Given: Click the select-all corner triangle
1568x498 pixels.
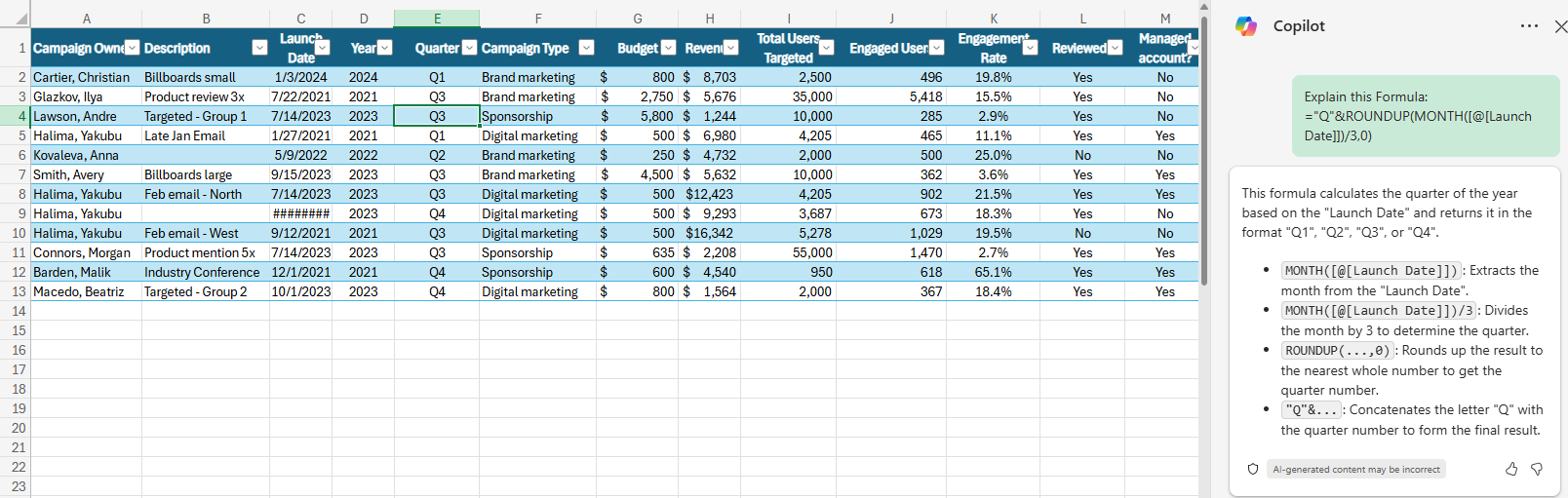Looking at the screenshot, I should click(21, 19).
